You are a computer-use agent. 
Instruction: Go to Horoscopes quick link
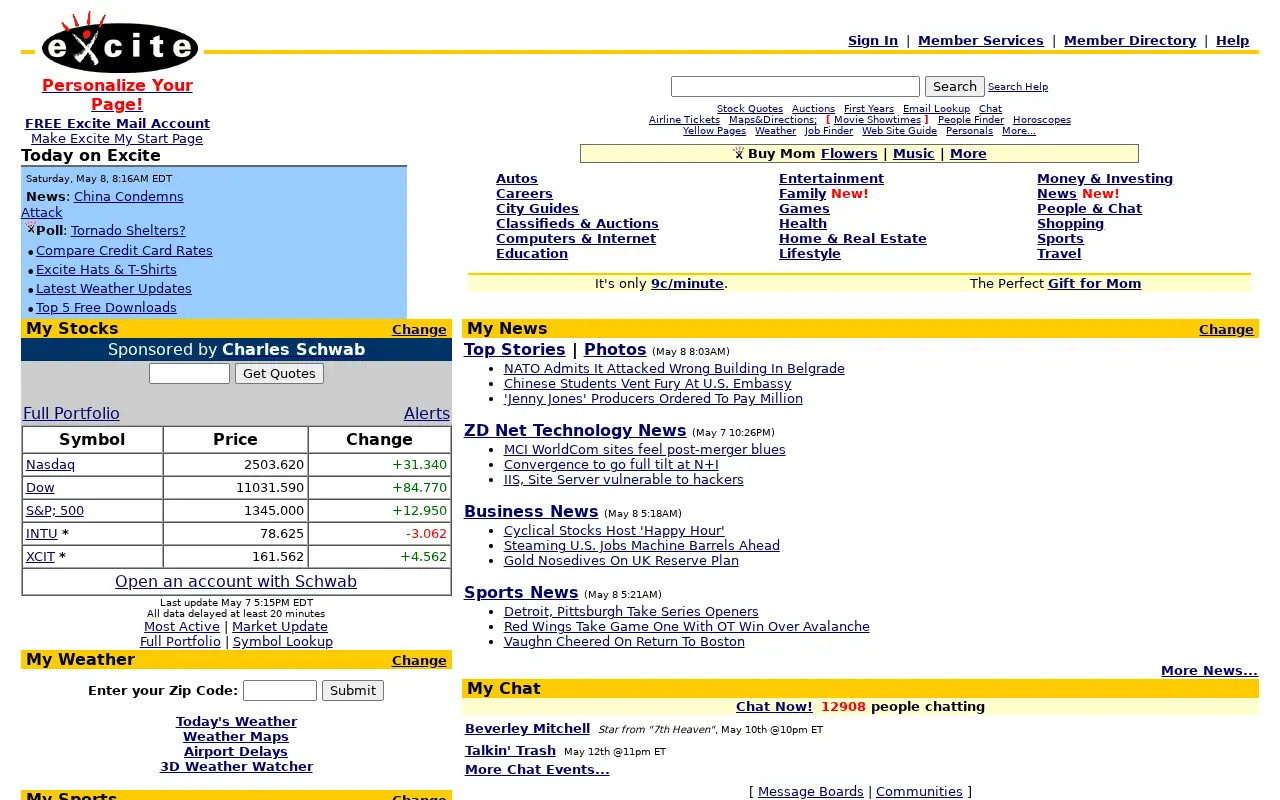1042,120
